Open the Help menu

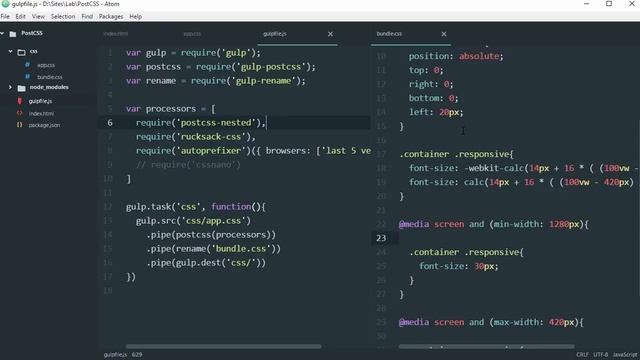[x=136, y=16]
